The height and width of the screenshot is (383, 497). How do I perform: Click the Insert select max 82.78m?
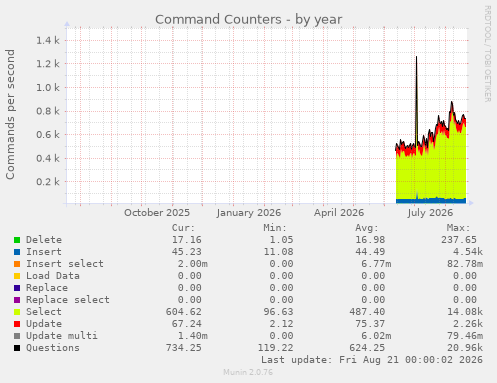tap(465, 264)
